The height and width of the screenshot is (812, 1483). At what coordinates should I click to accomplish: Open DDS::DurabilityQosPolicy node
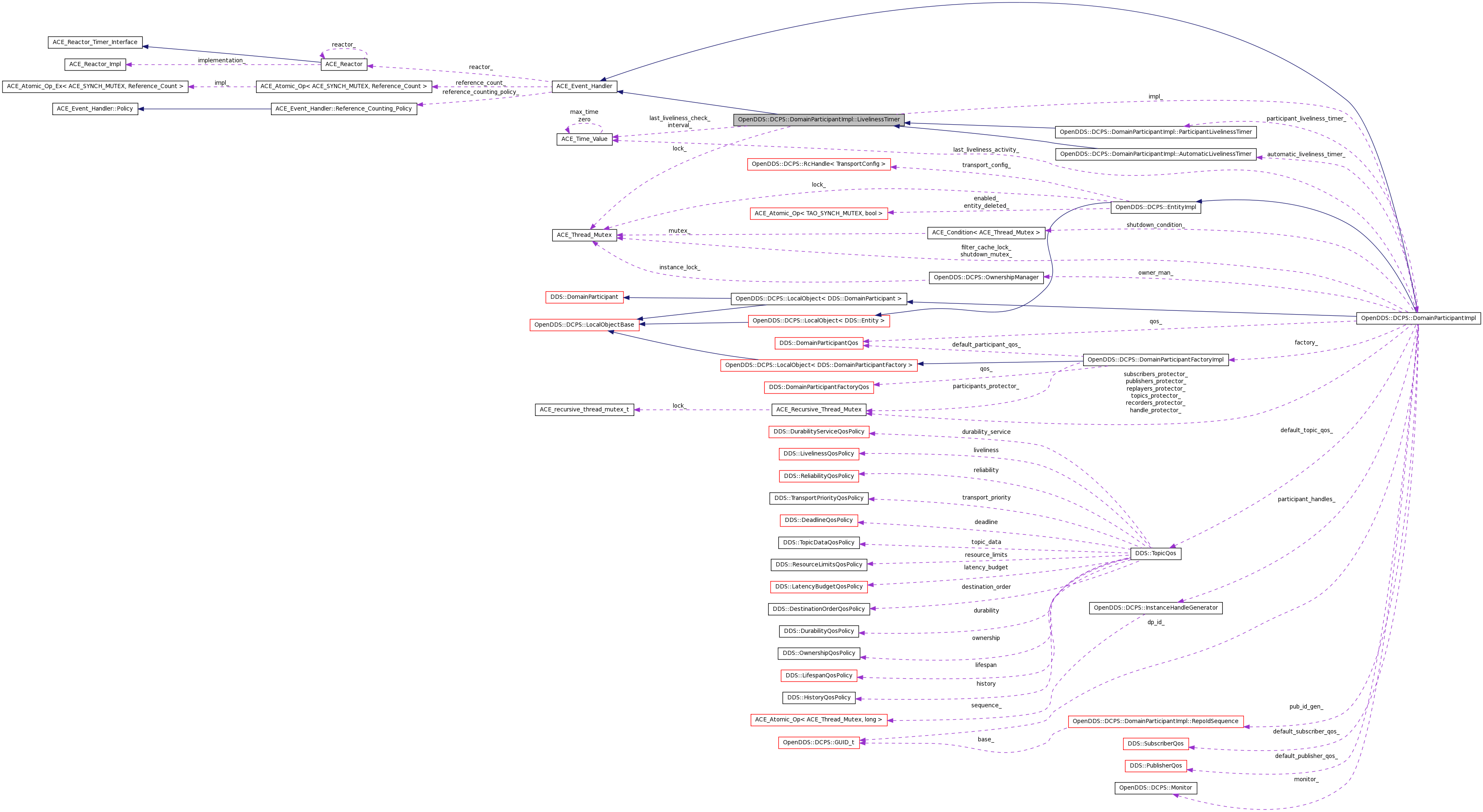tap(819, 631)
